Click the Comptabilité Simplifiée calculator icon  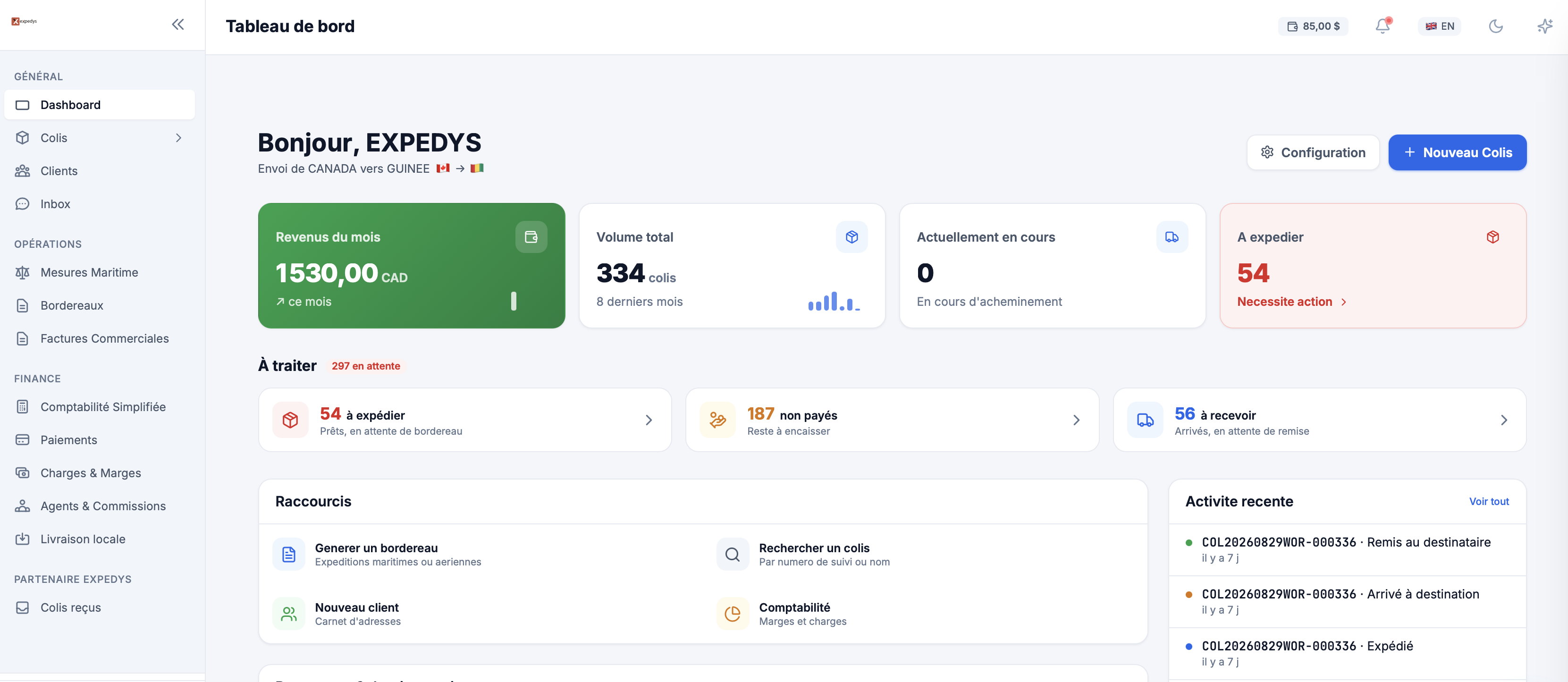pyautogui.click(x=23, y=407)
